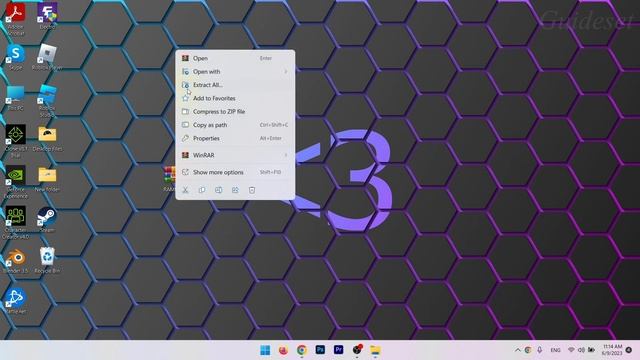This screenshot has width=640, height=360.
Task: Expand the WinRAR submenu arrow
Action: [x=286, y=155]
